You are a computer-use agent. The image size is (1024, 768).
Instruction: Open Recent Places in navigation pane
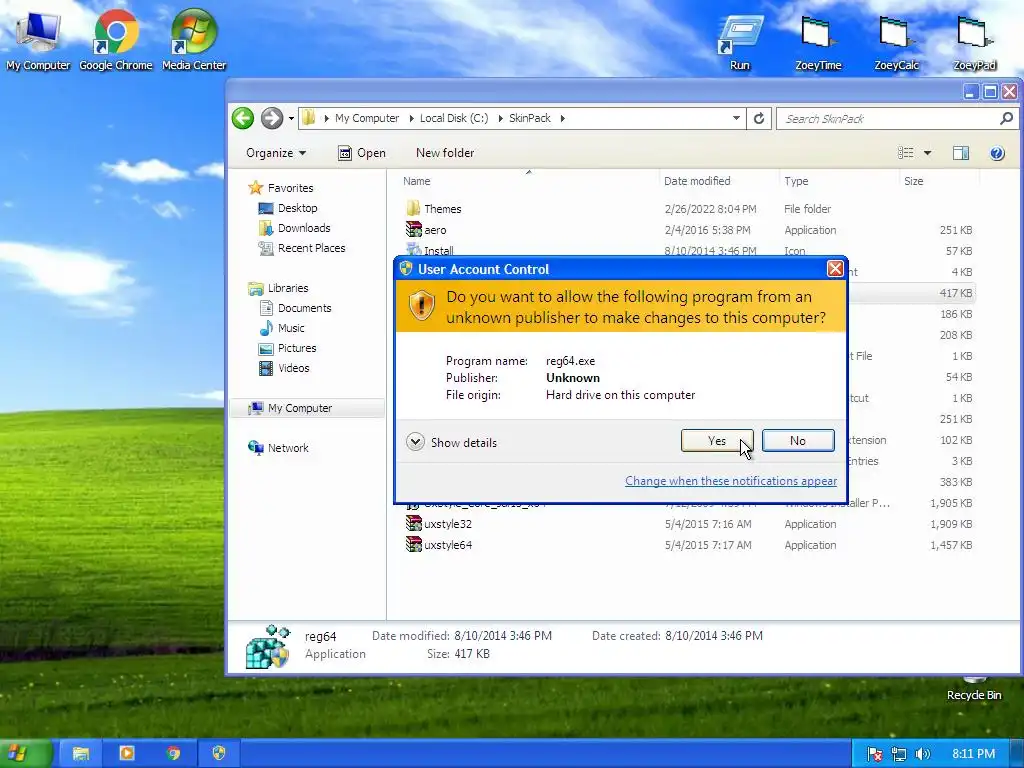tap(302, 248)
